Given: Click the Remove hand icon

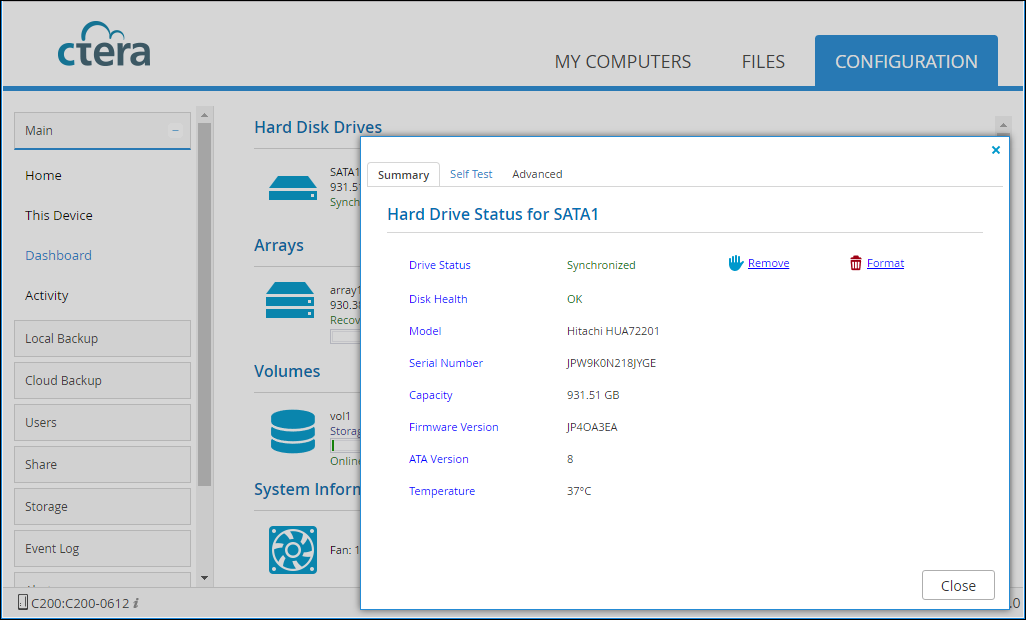Looking at the screenshot, I should pyautogui.click(x=735, y=263).
